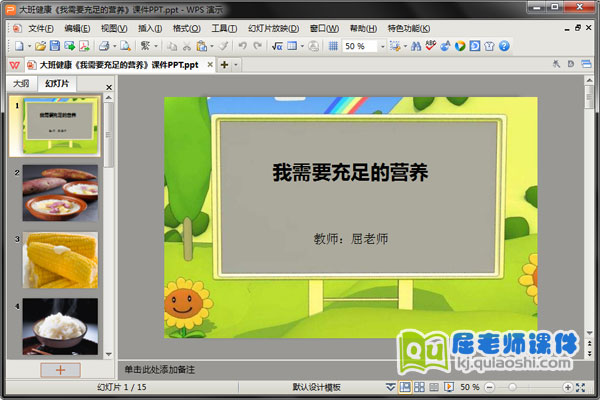The height and width of the screenshot is (400, 600).
Task: Select slide 4 rice bowl thumbnail
Action: point(60,327)
